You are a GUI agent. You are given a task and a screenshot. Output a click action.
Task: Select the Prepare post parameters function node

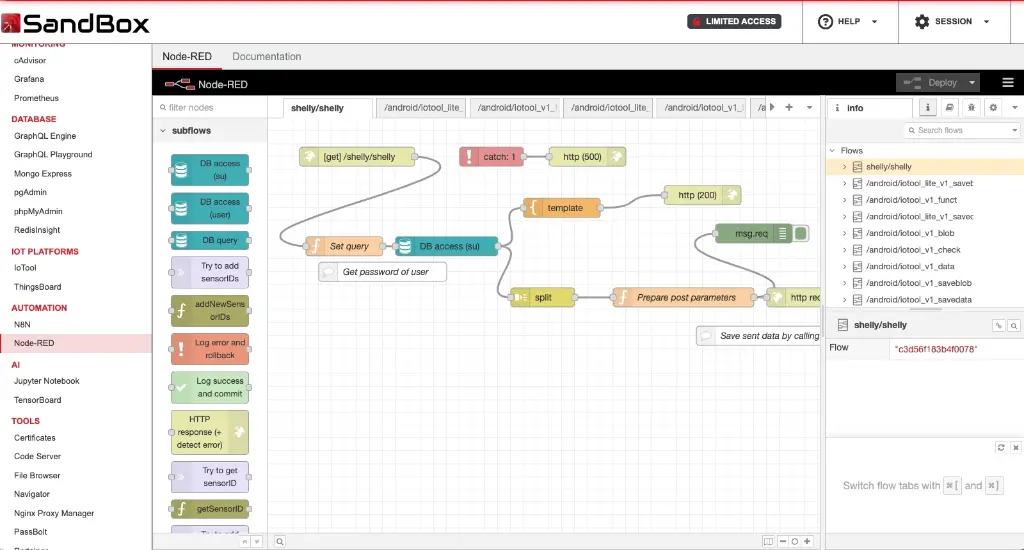[x=684, y=297]
